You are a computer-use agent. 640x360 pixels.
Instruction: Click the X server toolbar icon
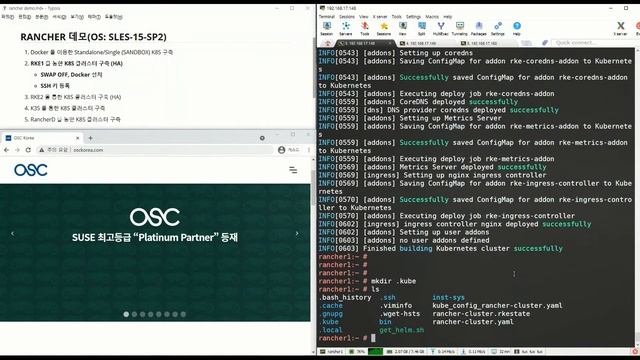[x=620, y=29]
